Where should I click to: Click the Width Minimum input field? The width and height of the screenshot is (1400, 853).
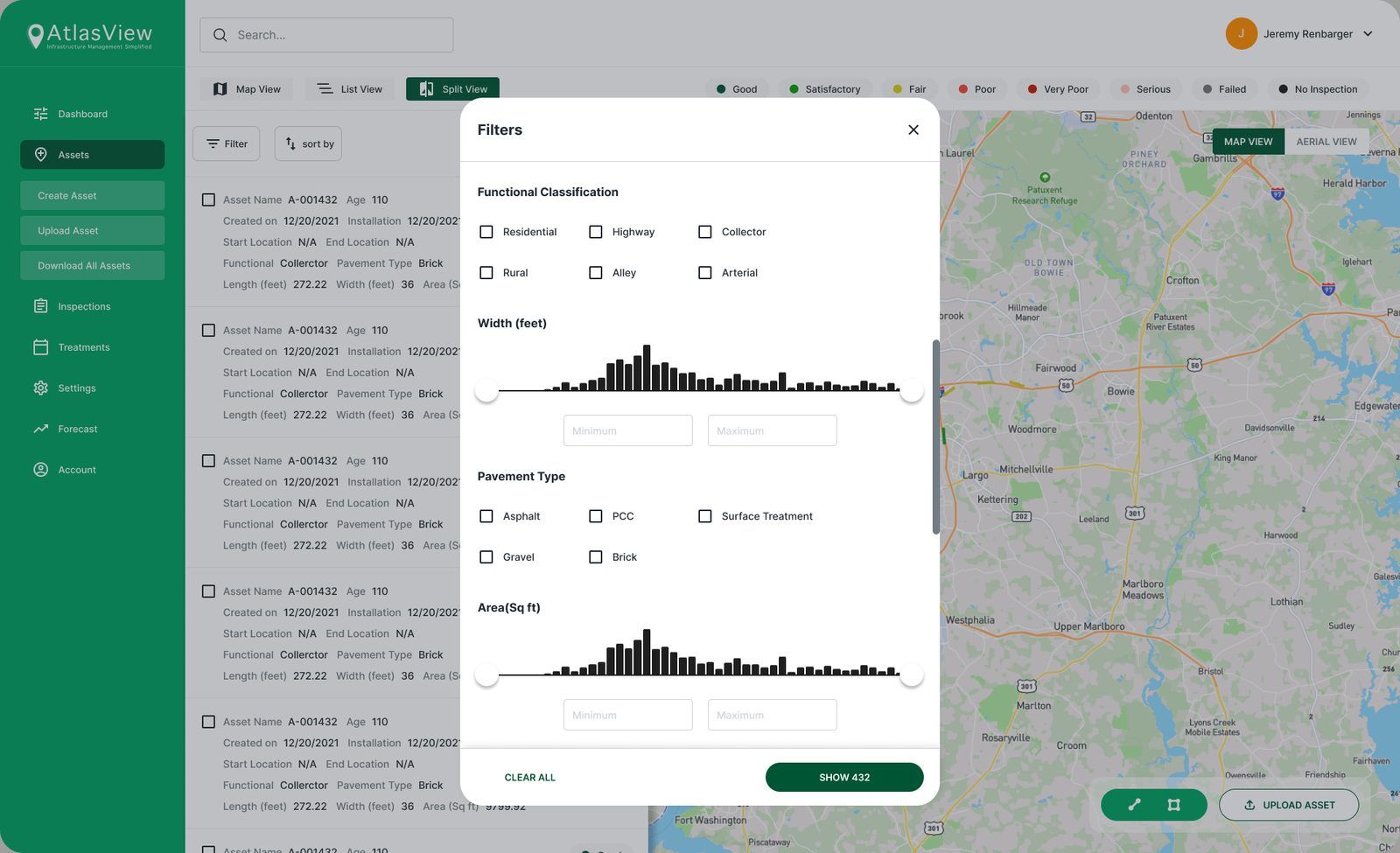pyautogui.click(x=628, y=430)
